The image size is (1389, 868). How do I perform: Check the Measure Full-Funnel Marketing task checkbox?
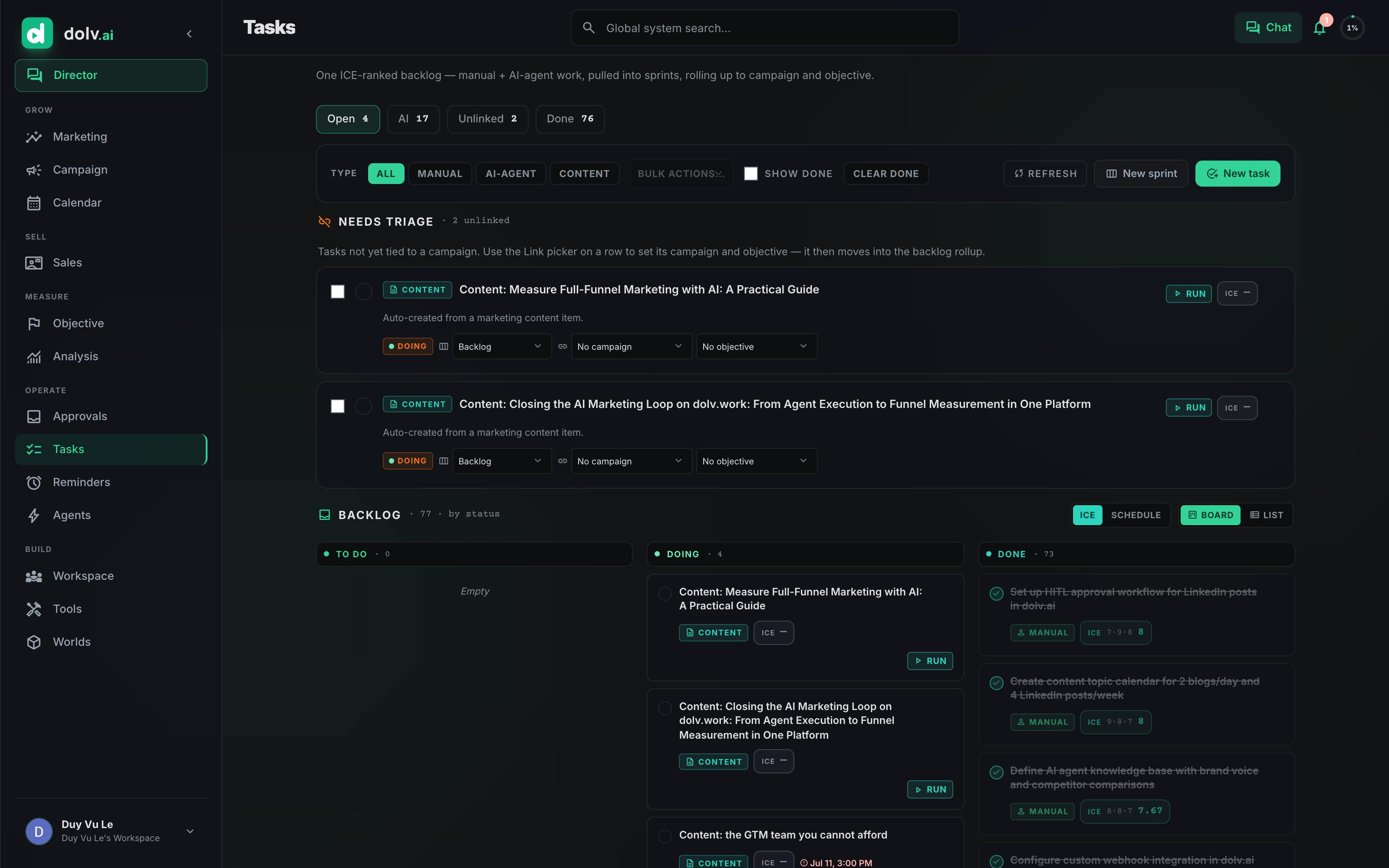pyautogui.click(x=338, y=292)
